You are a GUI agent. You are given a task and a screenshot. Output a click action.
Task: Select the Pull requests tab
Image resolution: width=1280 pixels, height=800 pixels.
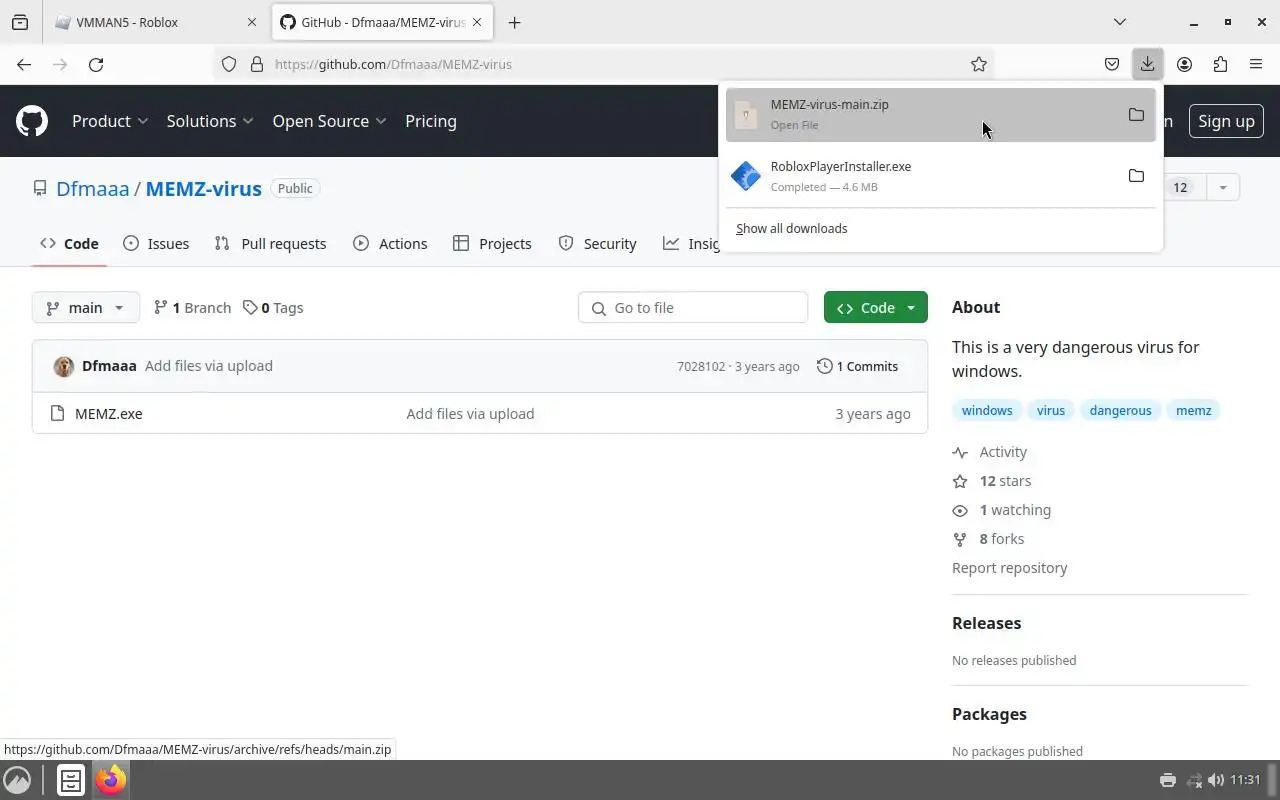point(271,243)
